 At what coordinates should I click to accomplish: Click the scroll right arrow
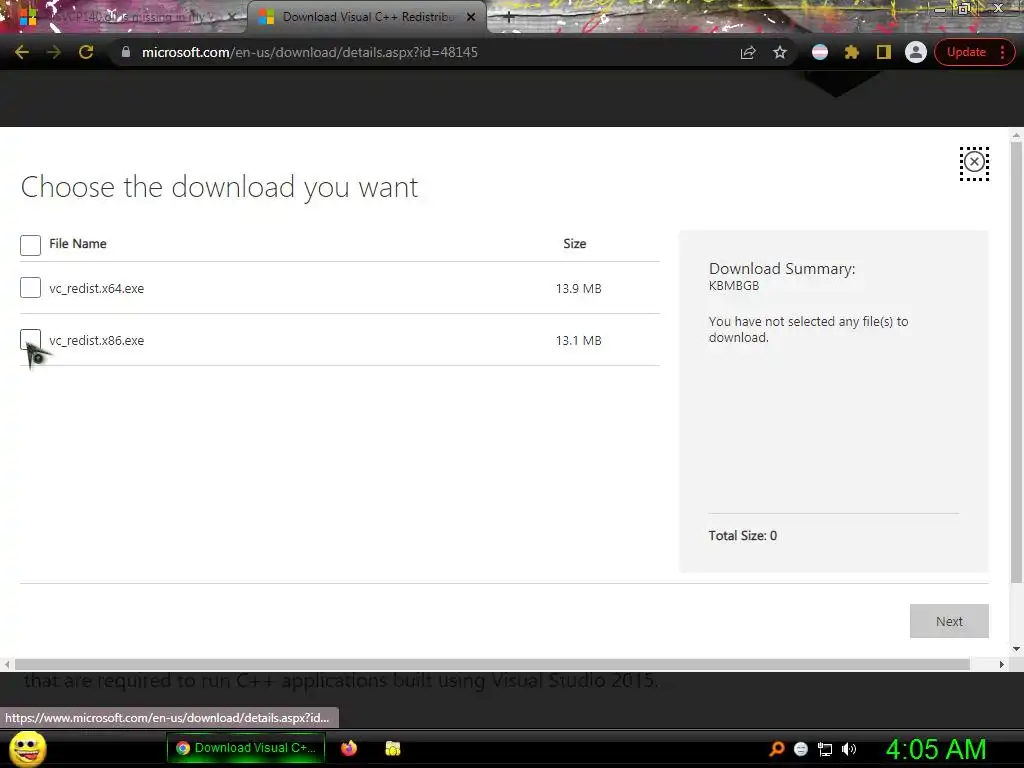1001,664
